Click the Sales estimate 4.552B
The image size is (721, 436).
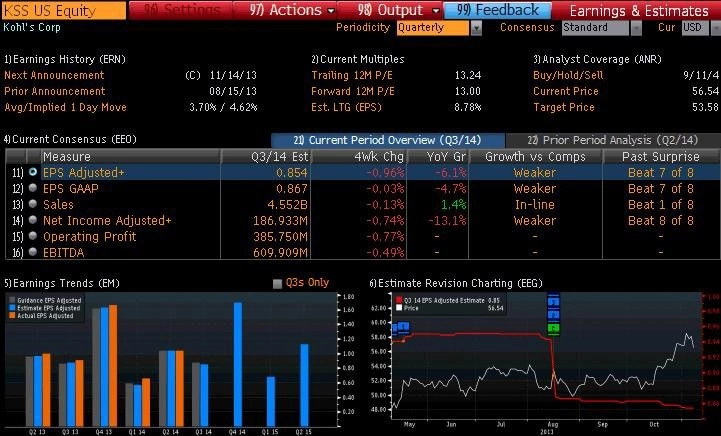[x=287, y=205]
